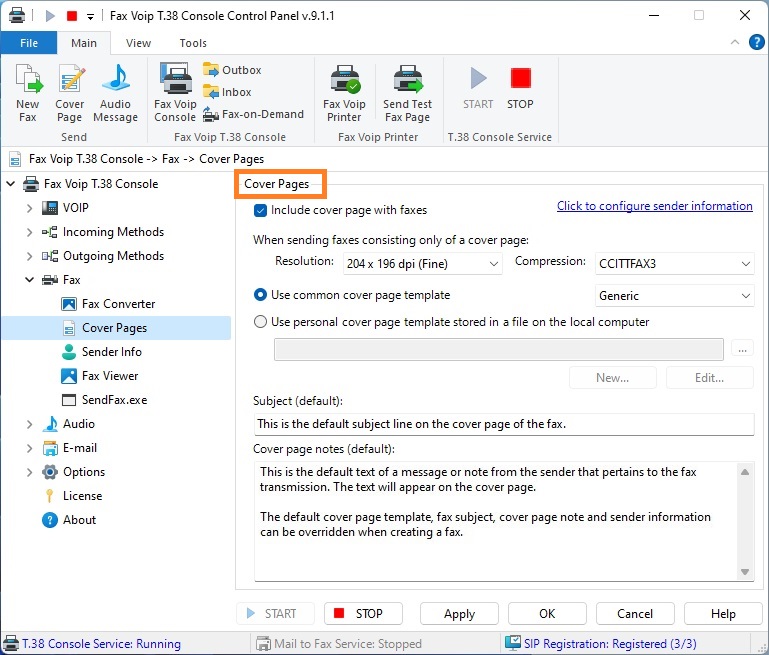Switch to the View ribbon tab
Viewport: 769px width, 655px height.
138,43
